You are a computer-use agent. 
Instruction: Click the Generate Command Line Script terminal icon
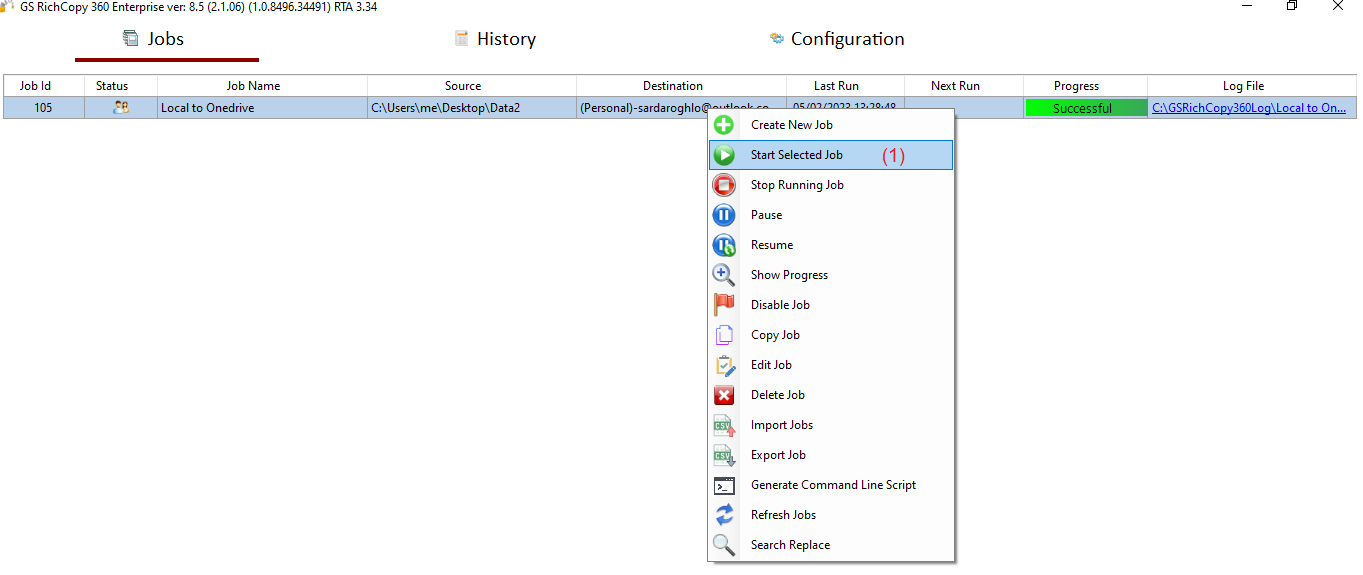(724, 485)
